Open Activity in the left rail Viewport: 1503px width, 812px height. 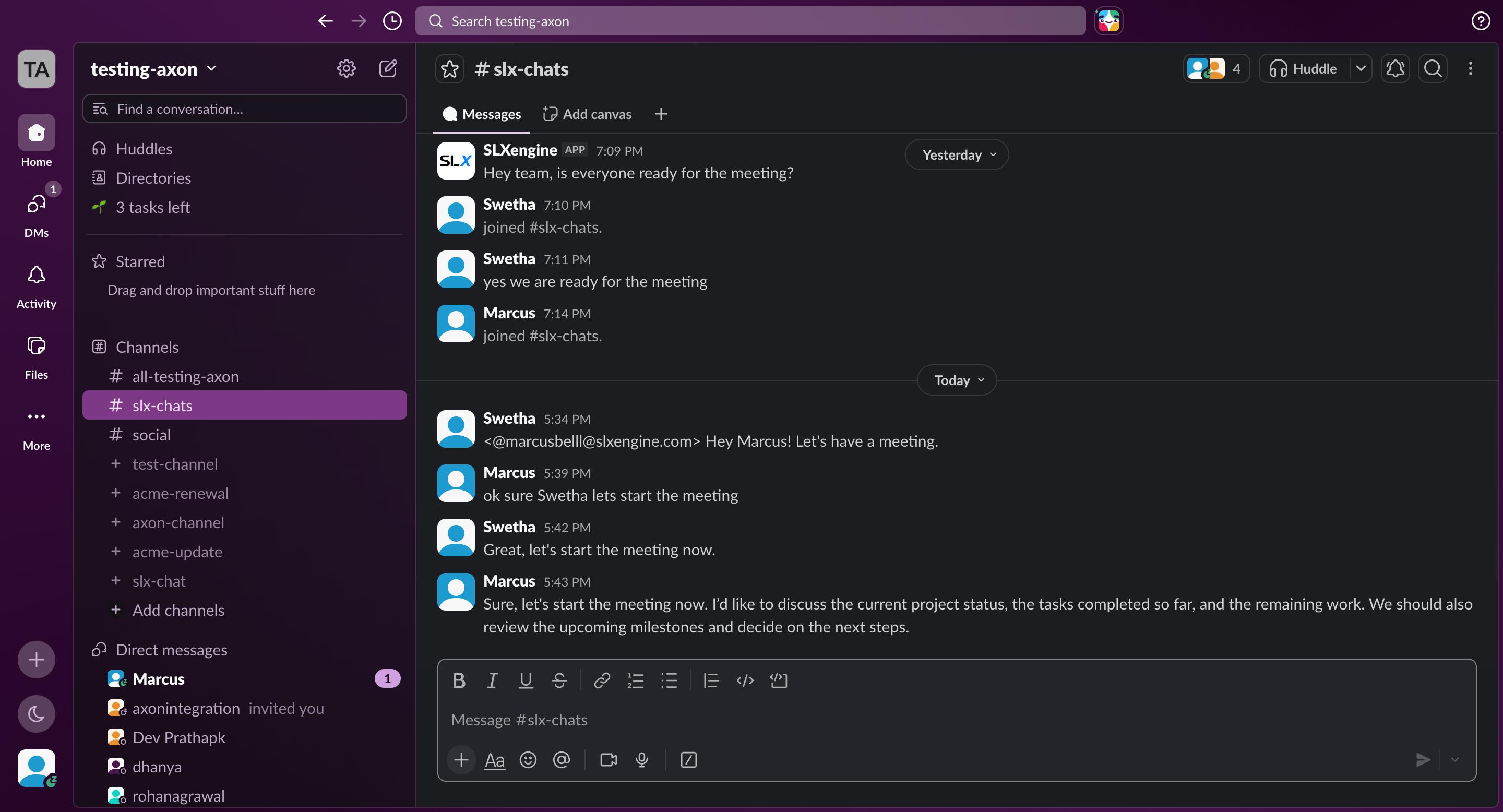click(36, 284)
